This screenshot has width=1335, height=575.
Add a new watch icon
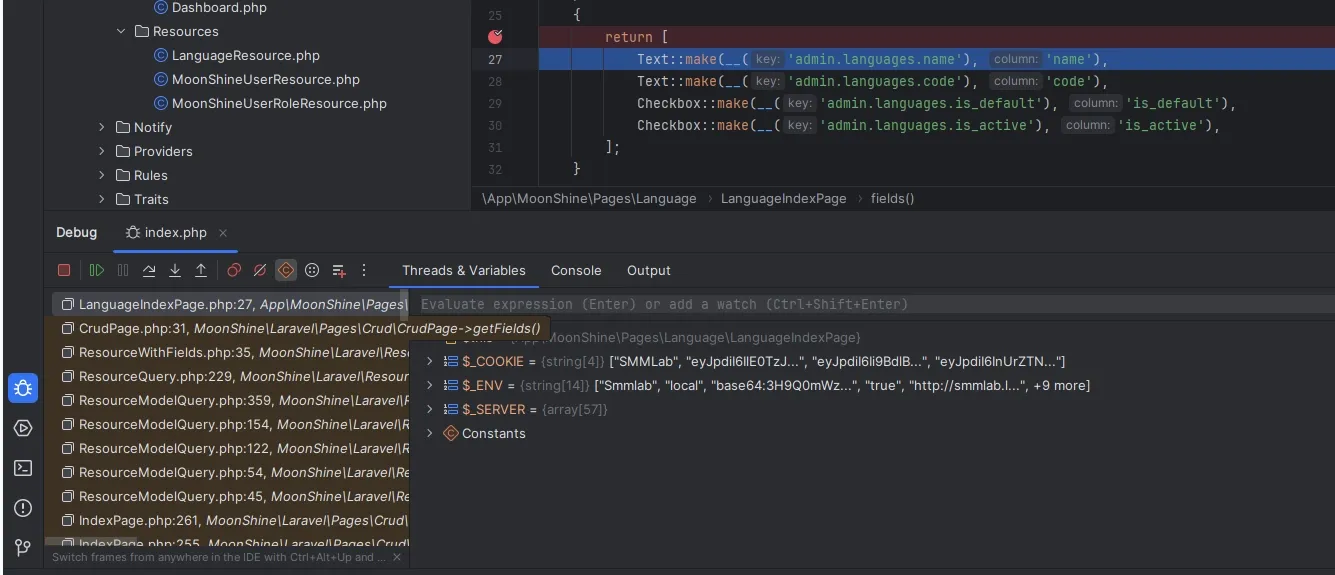[x=339, y=270]
